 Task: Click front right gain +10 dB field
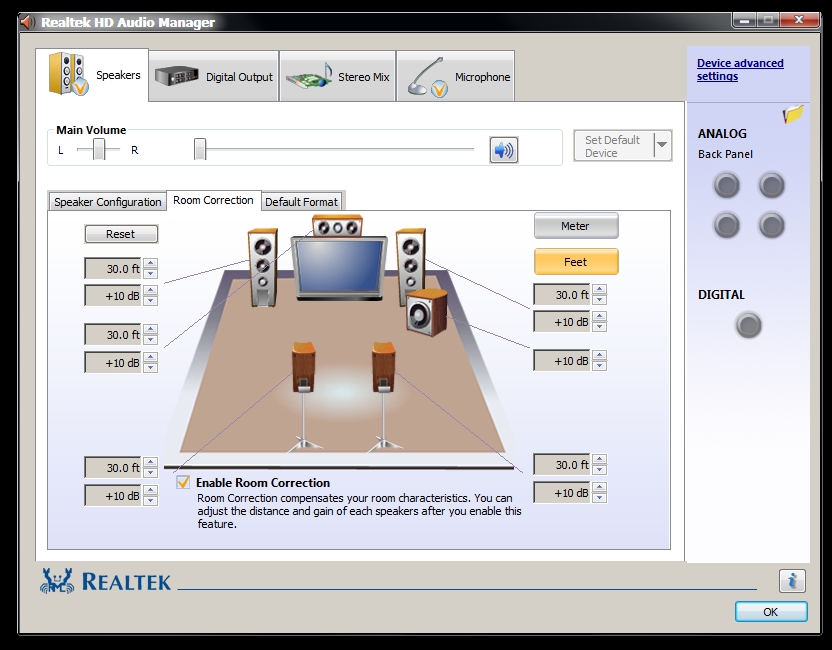(562, 322)
